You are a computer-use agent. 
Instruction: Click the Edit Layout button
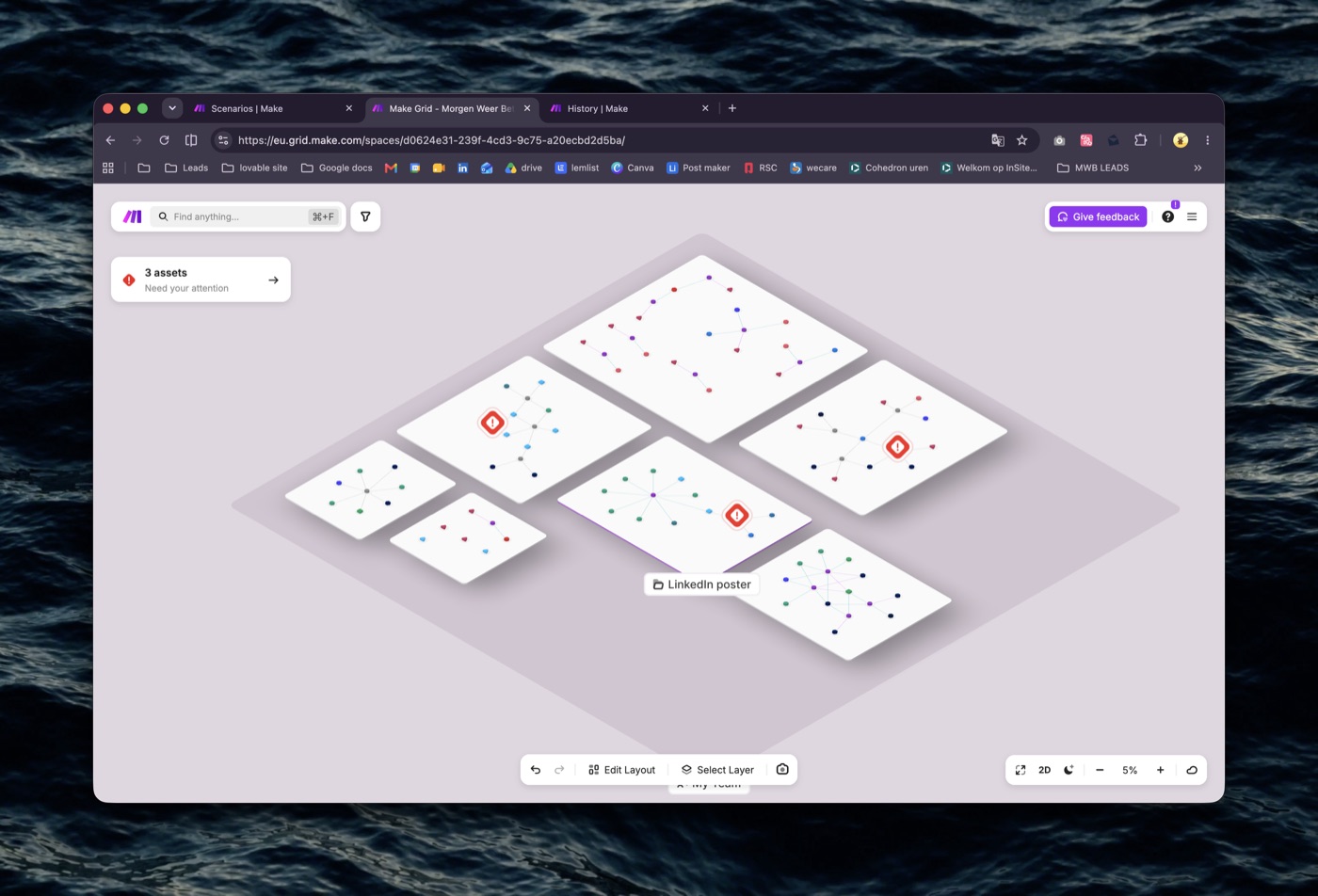click(621, 770)
